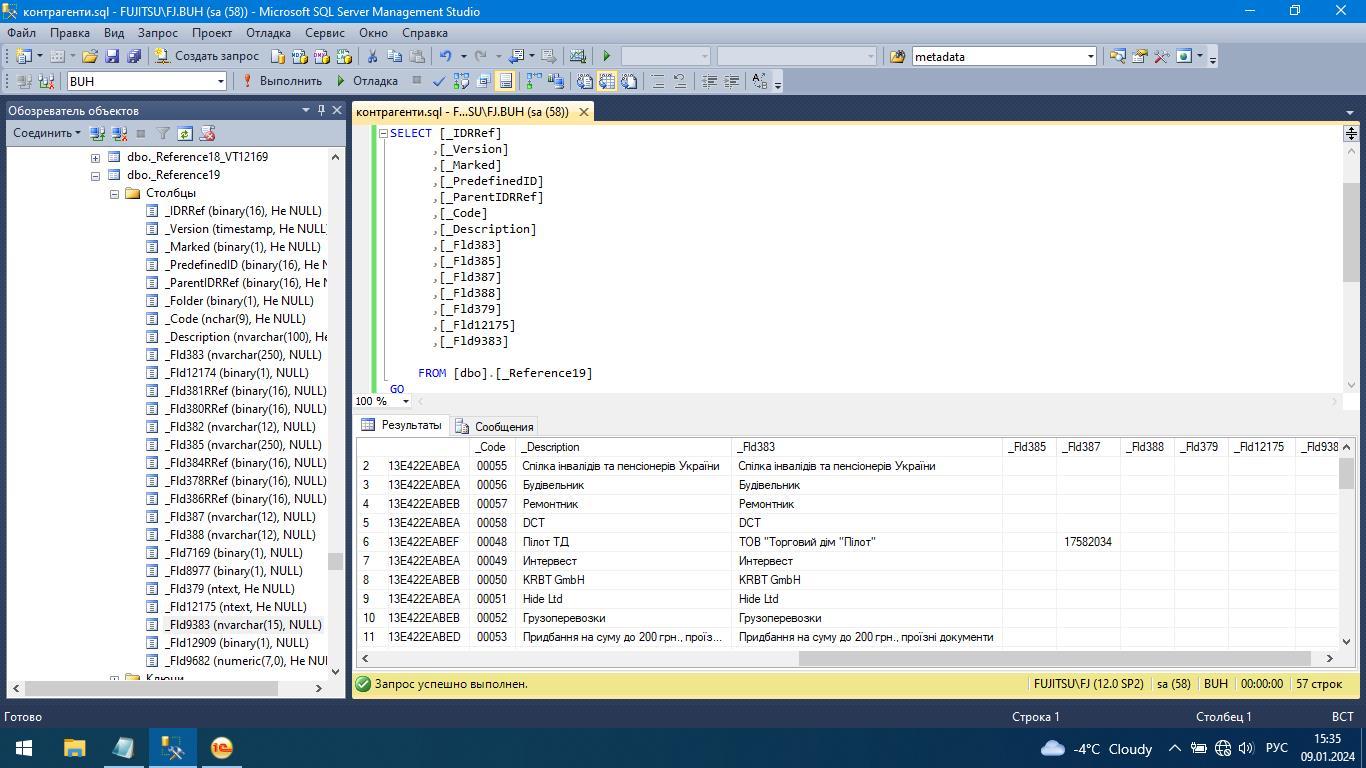This screenshot has height=768, width=1366.
Task: Close the контрагенти.sql tab
Action: coord(583,112)
